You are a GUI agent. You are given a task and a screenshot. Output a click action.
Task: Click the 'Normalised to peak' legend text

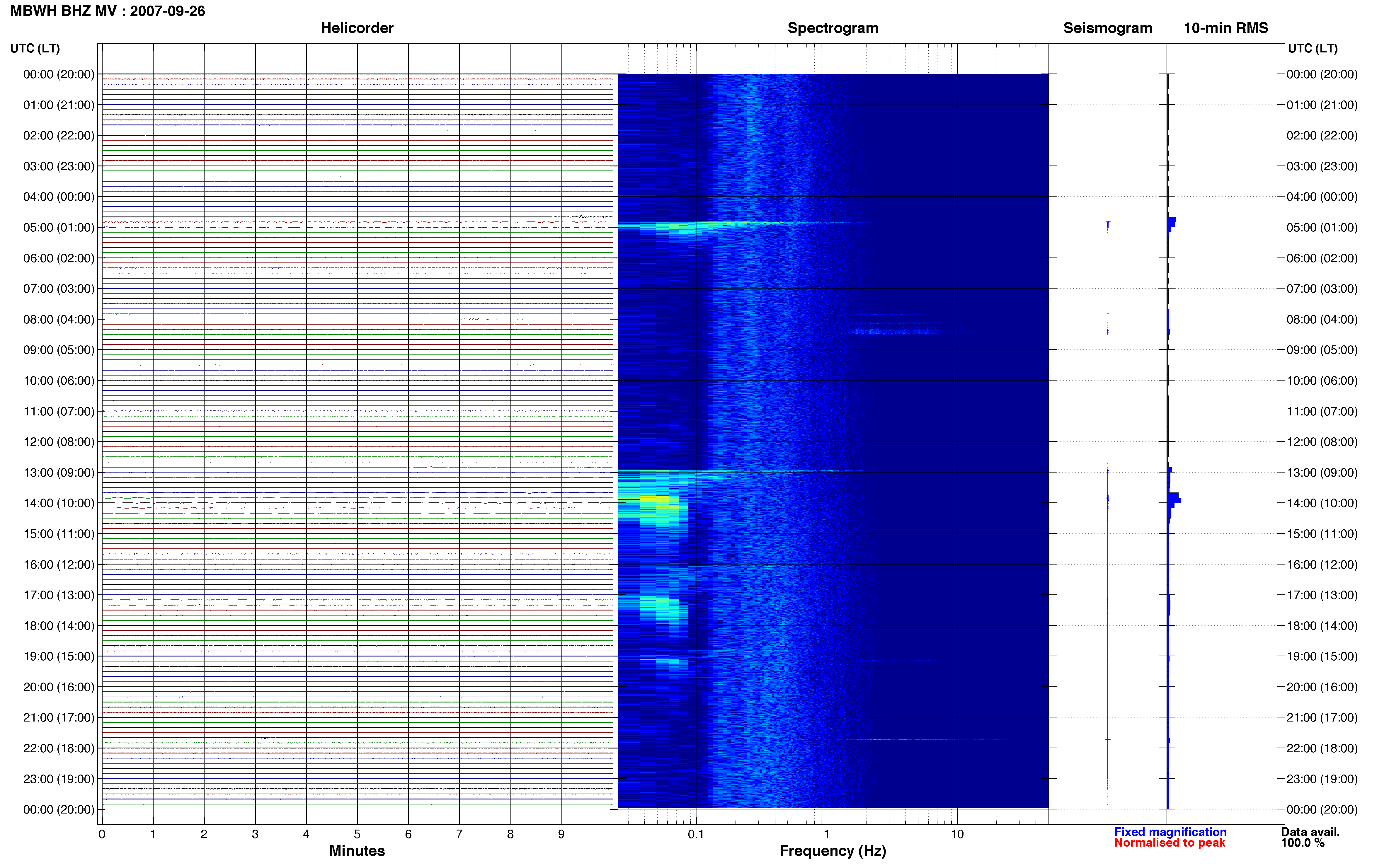click(1169, 843)
